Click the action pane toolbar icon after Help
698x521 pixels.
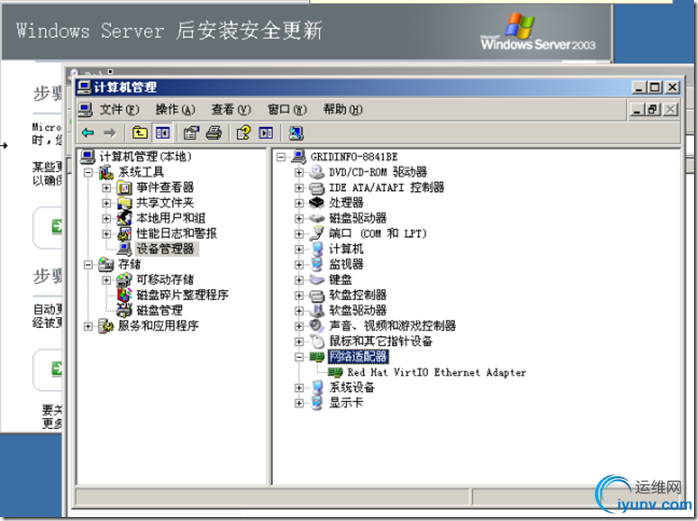266,133
